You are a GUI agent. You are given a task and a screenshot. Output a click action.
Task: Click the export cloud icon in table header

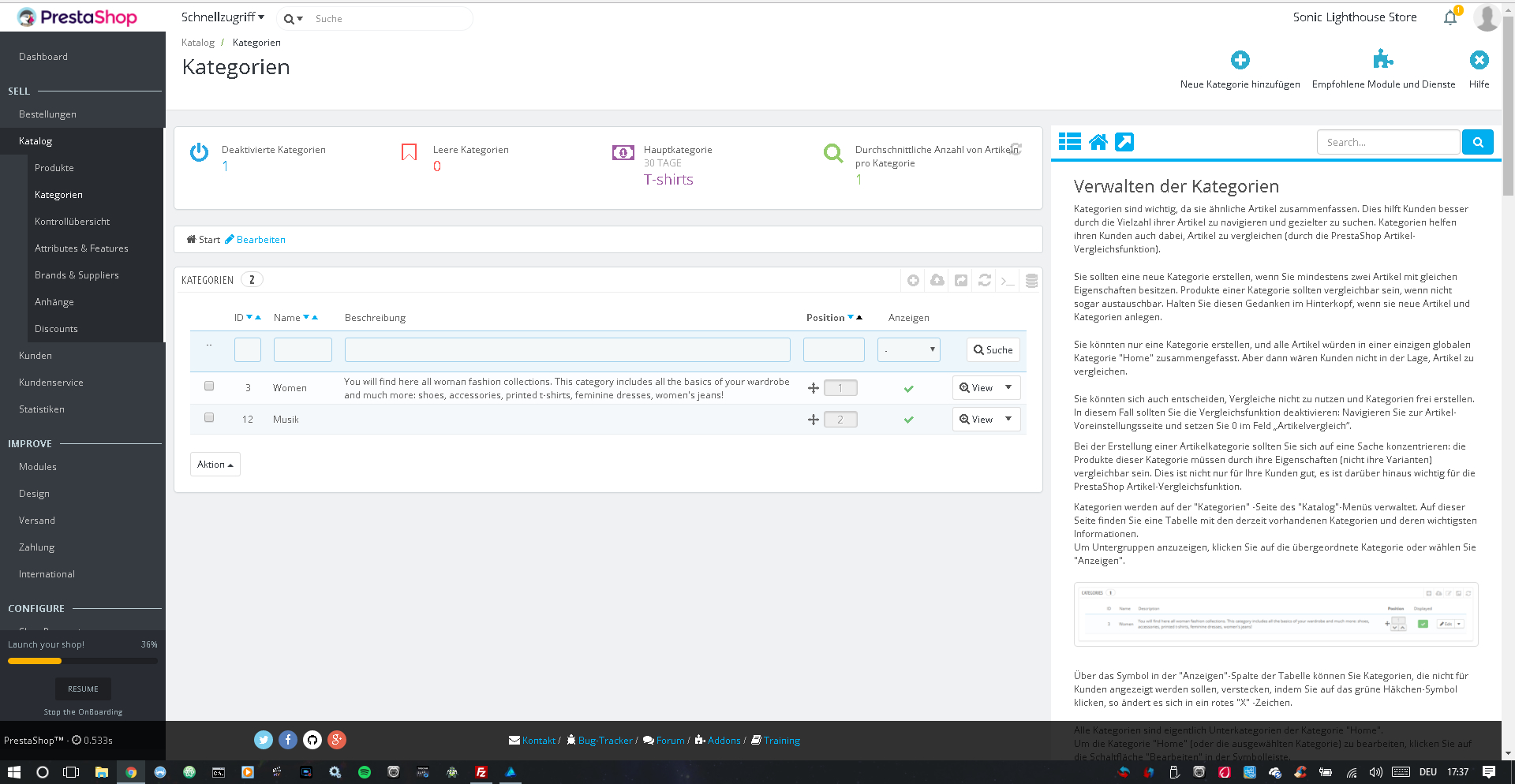937,280
